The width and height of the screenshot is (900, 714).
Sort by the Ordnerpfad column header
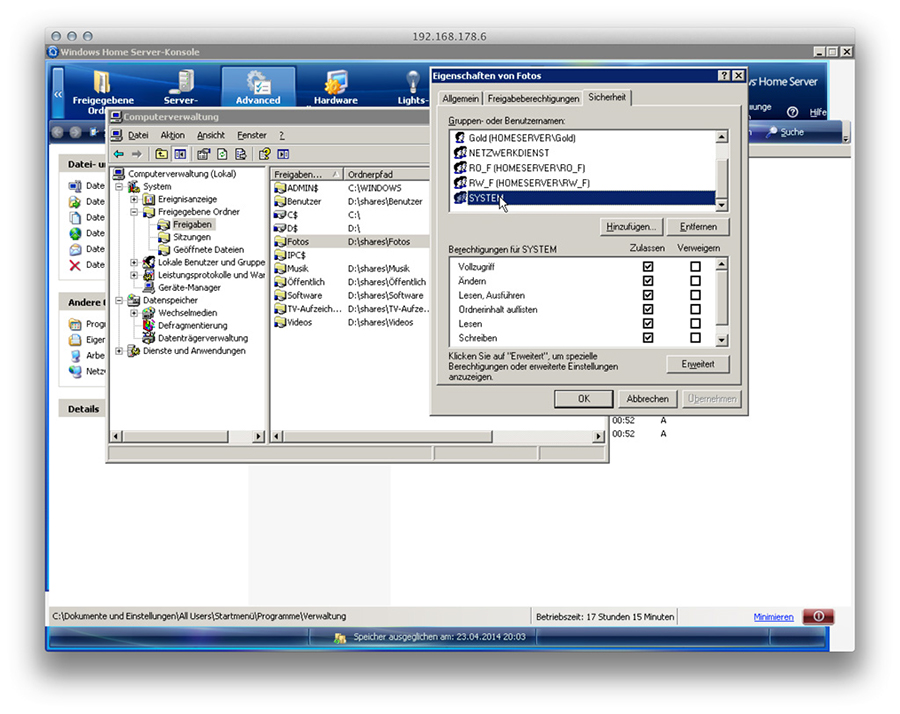386,174
